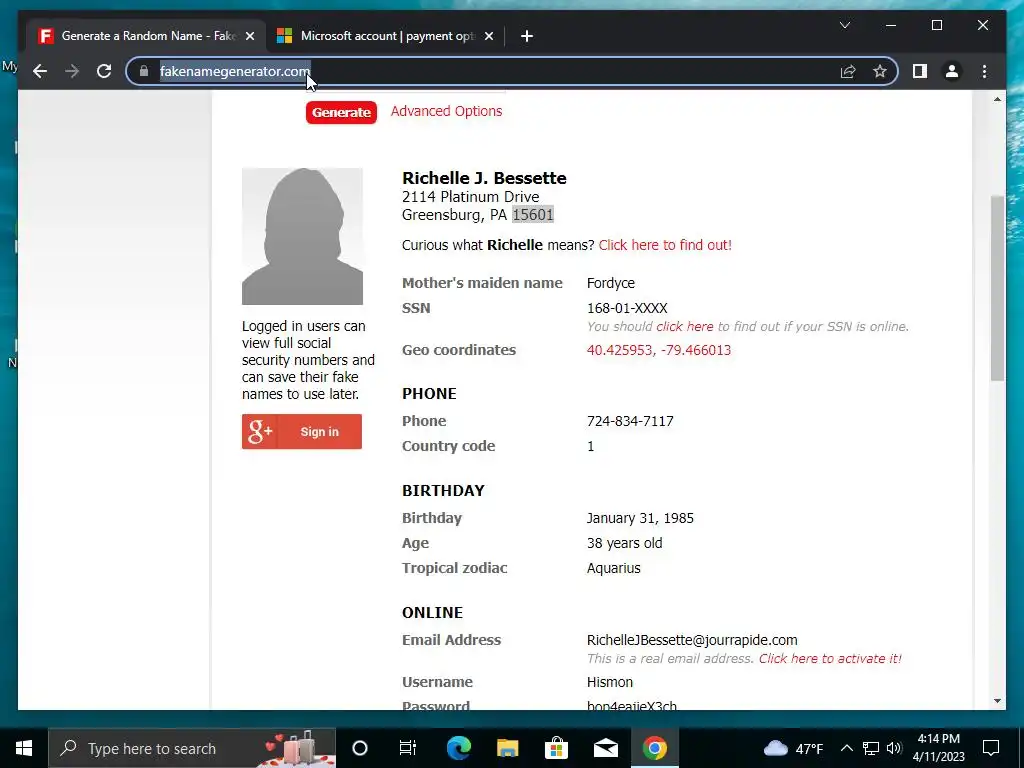The height and width of the screenshot is (768, 1024).
Task: Close the Microsoft account payment tab
Action: [488, 36]
